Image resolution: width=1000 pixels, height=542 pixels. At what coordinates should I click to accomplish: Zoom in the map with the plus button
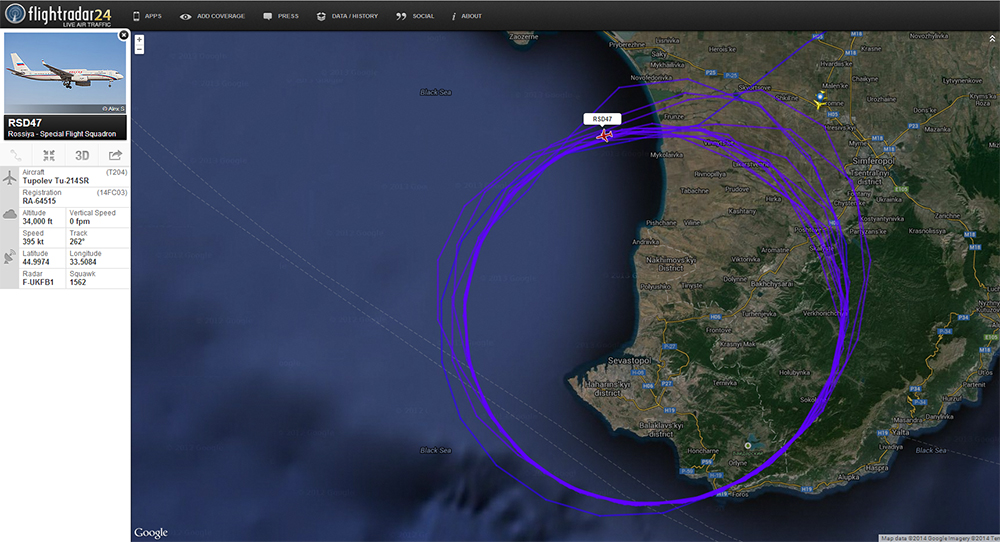pyautogui.click(x=139, y=40)
